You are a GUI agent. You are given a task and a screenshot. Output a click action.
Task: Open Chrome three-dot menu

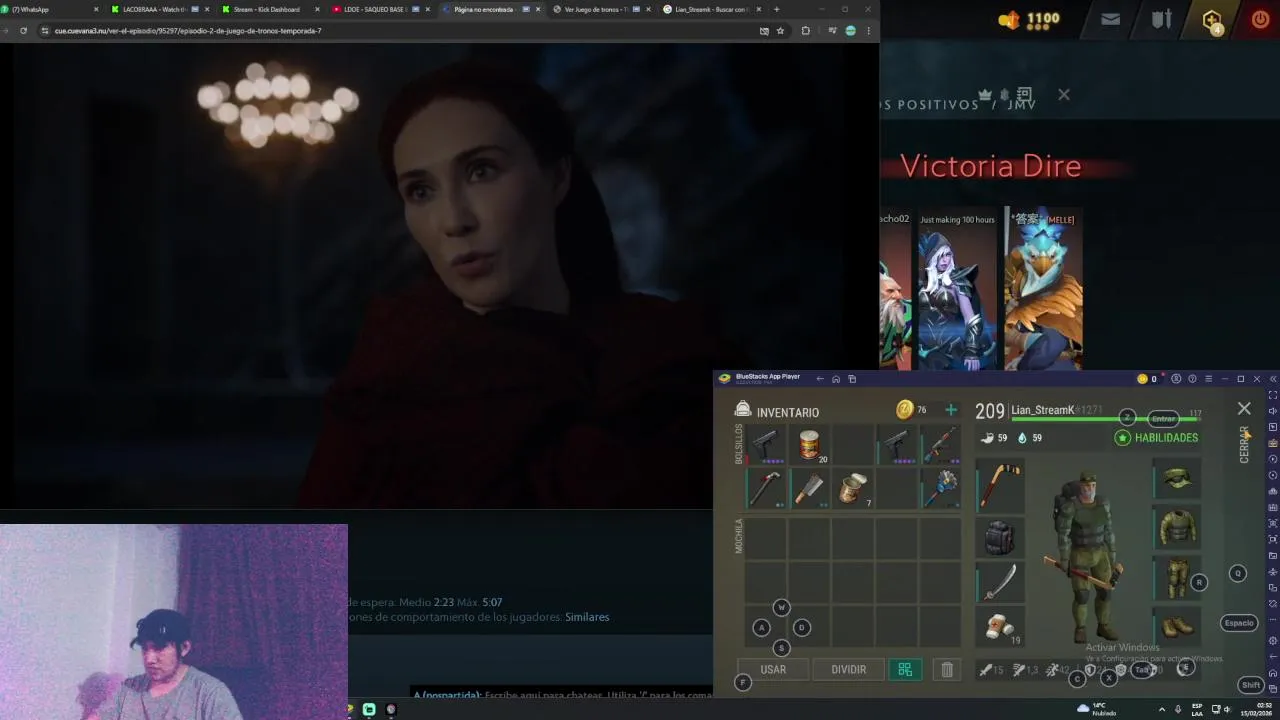tap(868, 31)
